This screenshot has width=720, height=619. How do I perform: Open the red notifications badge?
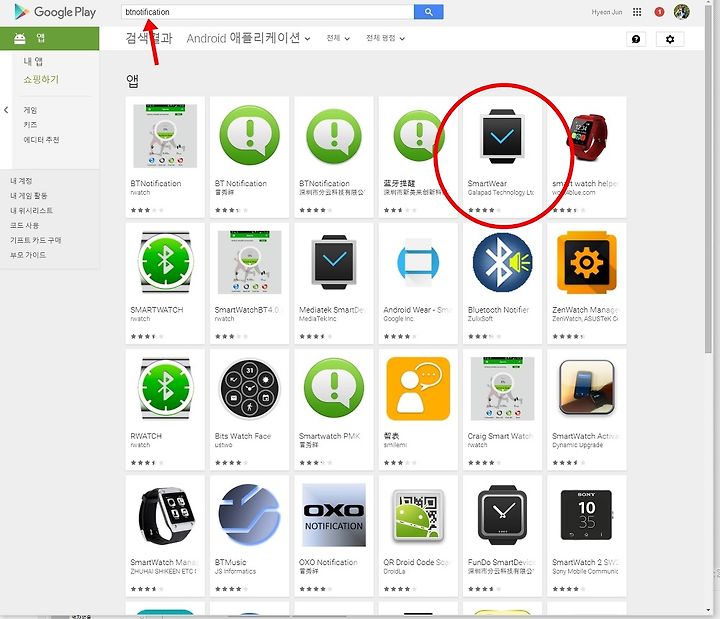[x=659, y=12]
